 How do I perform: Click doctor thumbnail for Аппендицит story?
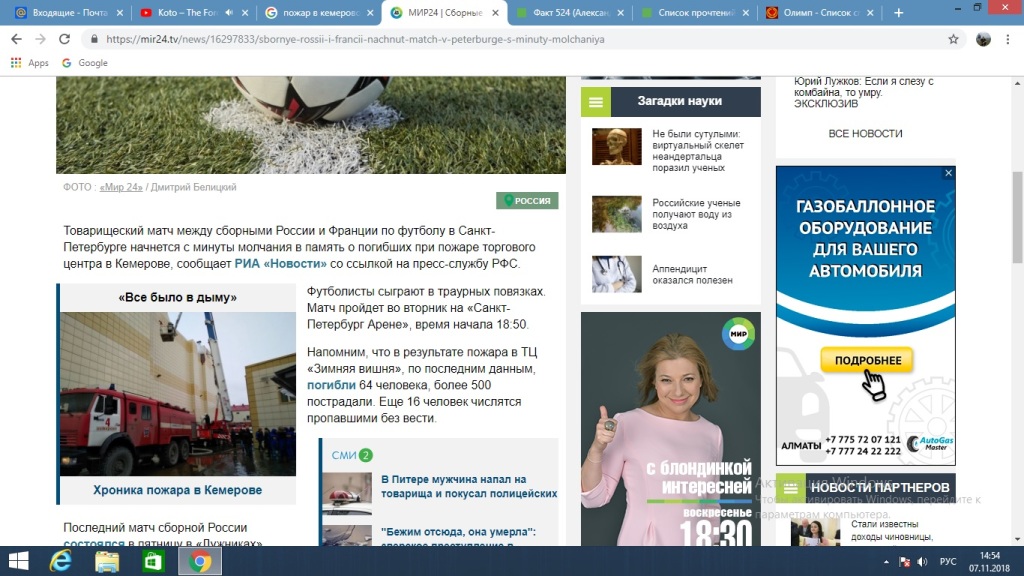616,274
